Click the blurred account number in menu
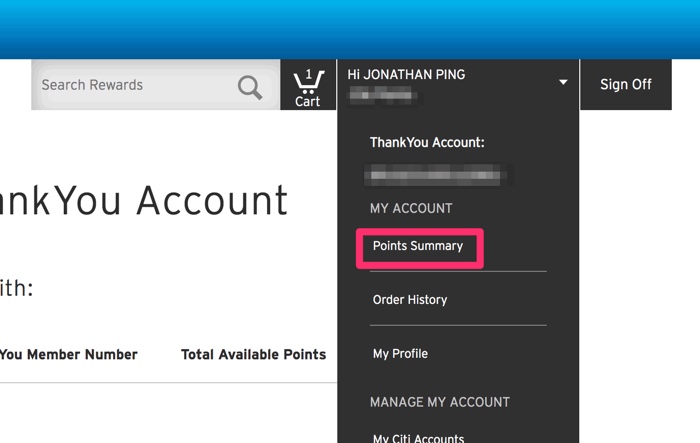Screen dimensions: 700x443 coord(440,176)
